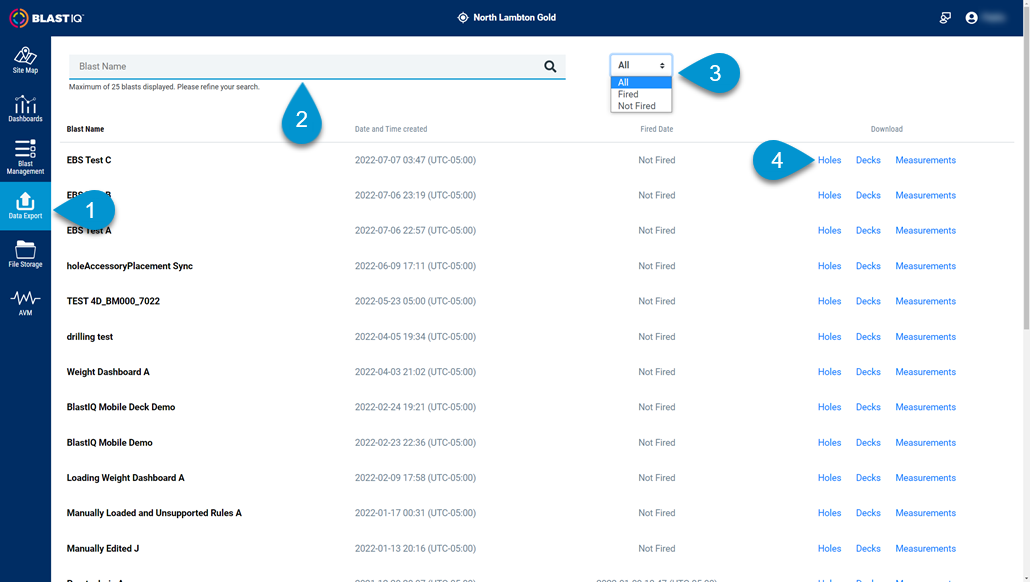Download Holes for EBS Test A
This screenshot has width=1030, height=582.
829,231
